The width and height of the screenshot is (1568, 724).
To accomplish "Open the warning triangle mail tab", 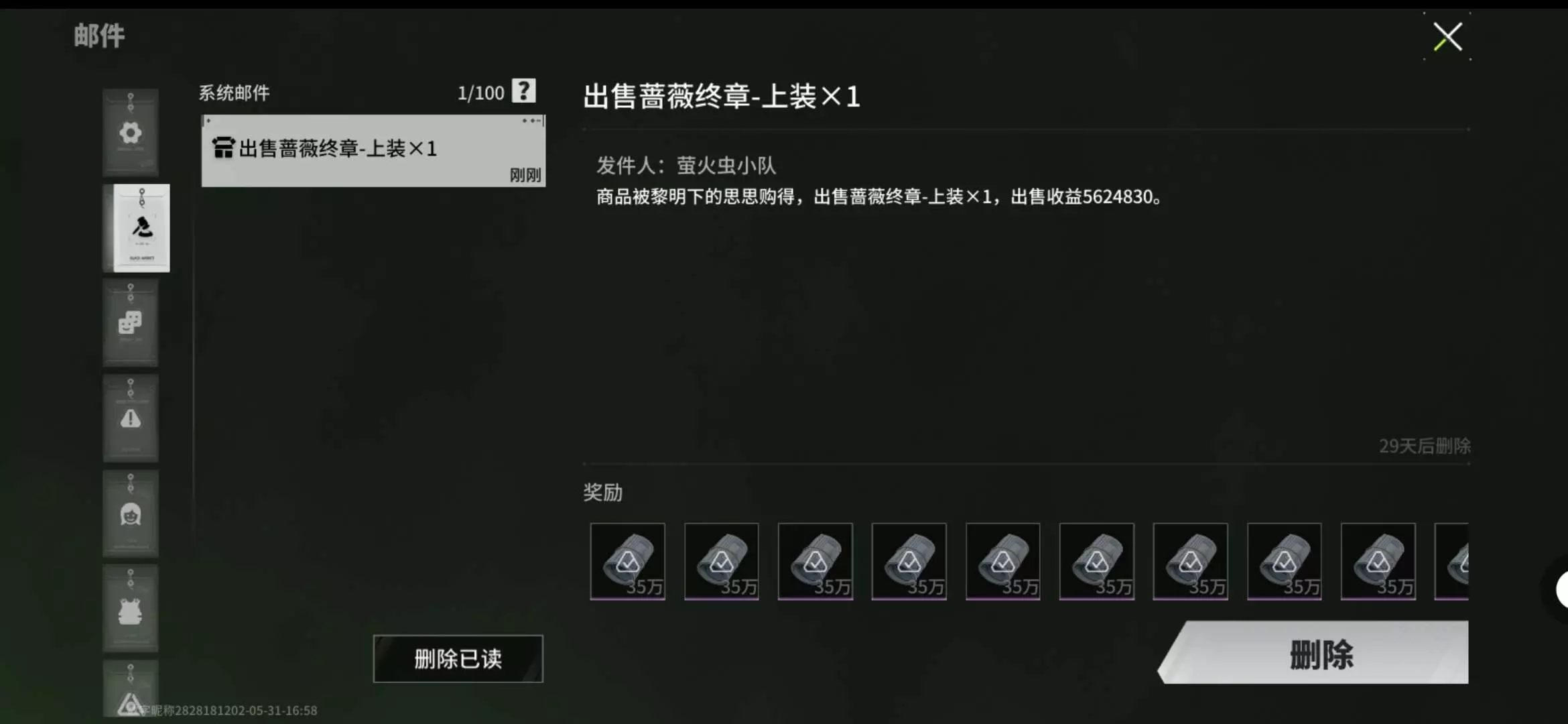I will pyautogui.click(x=131, y=418).
